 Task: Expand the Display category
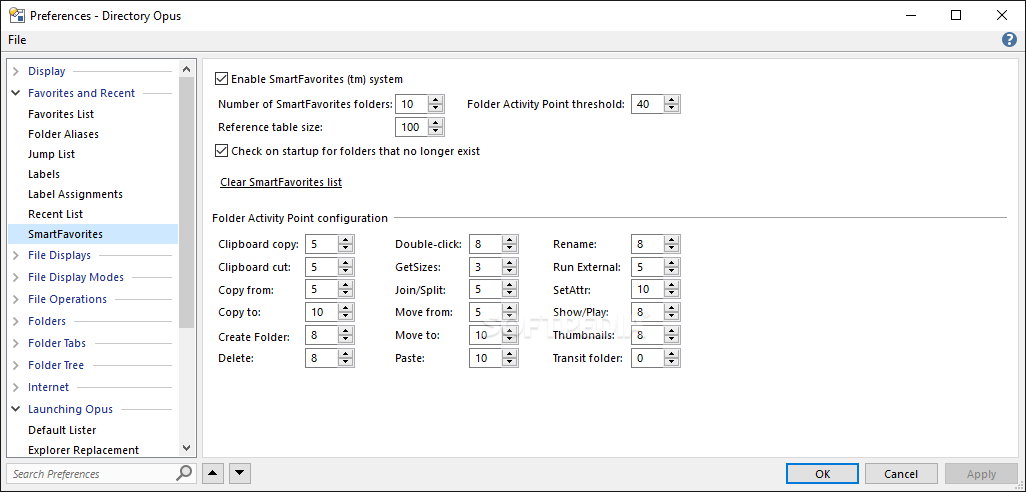point(16,71)
